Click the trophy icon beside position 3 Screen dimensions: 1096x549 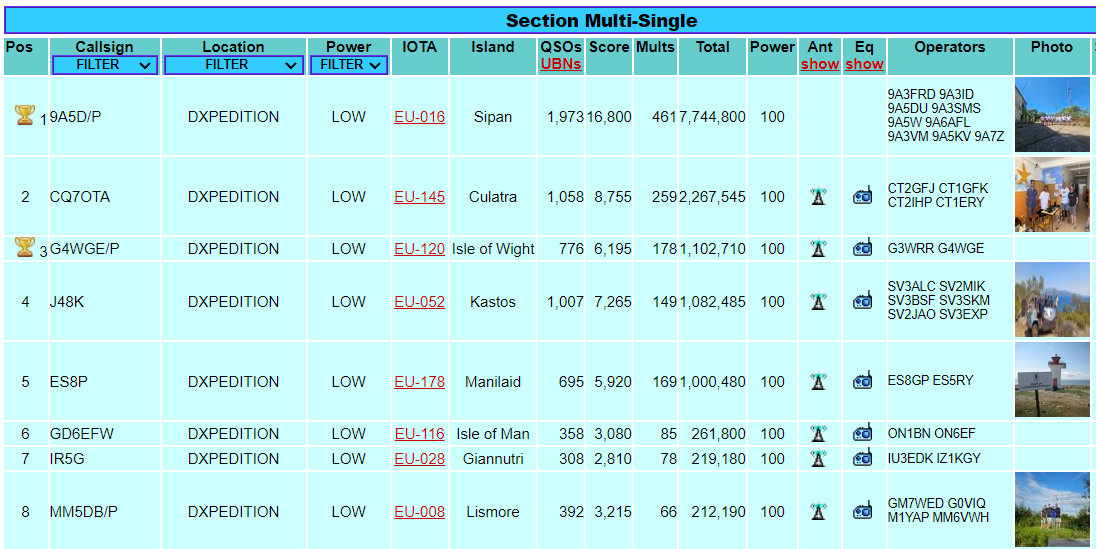[24, 247]
